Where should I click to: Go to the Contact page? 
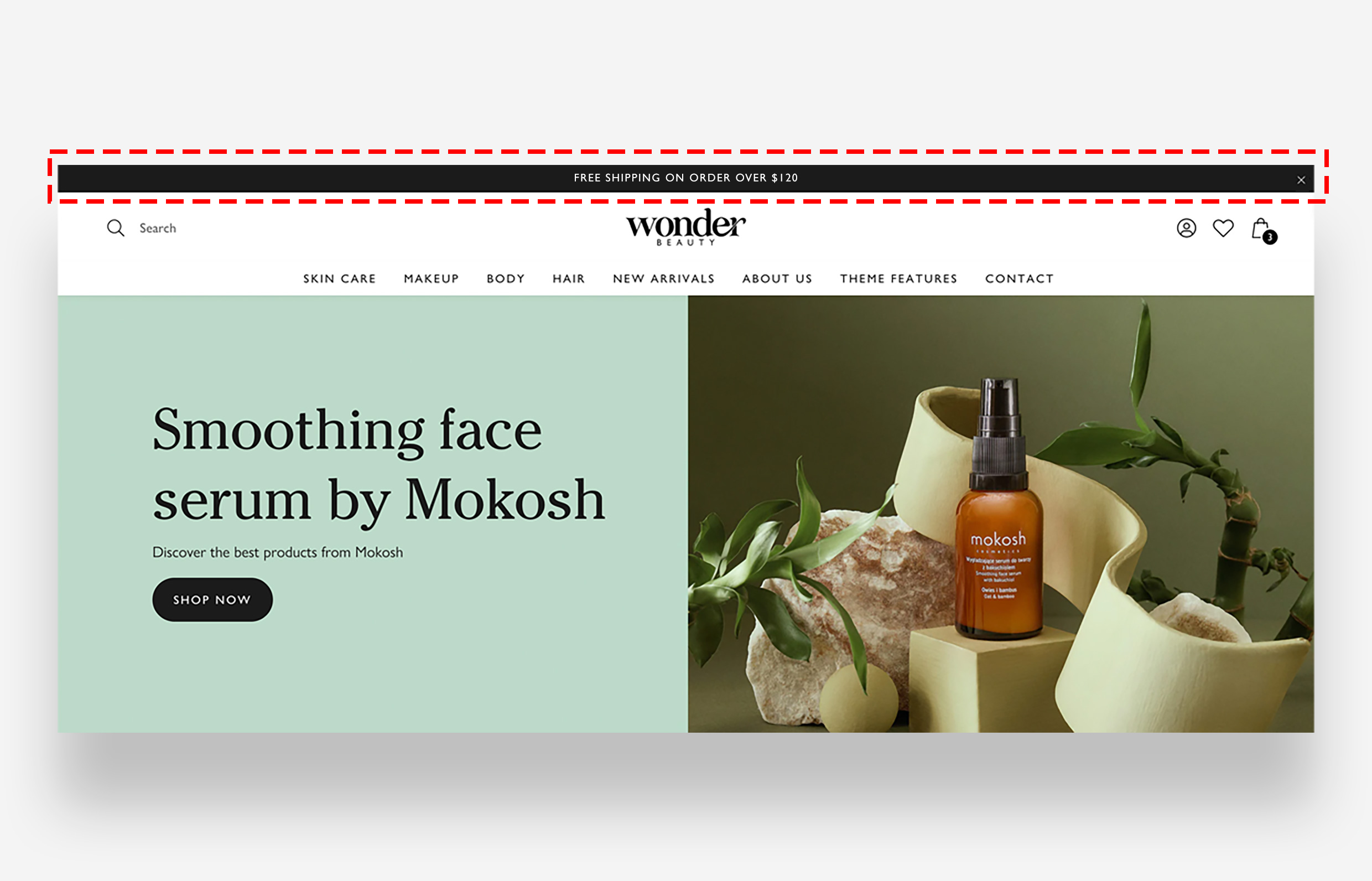point(1018,278)
